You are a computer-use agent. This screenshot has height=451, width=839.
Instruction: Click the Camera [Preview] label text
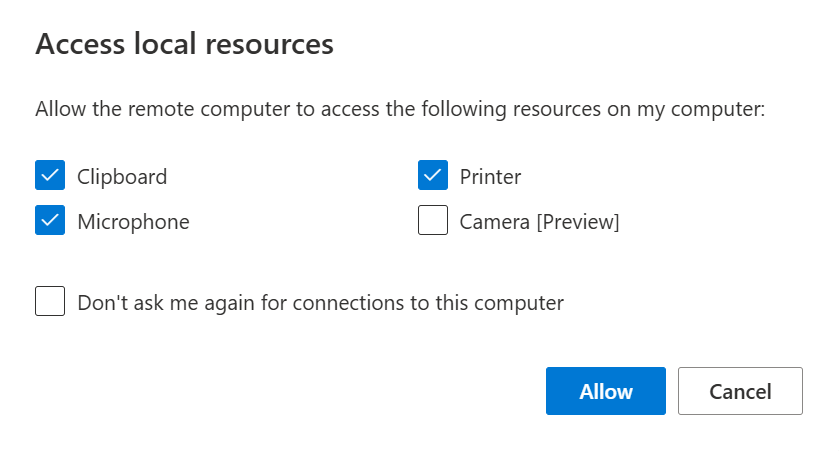click(539, 222)
